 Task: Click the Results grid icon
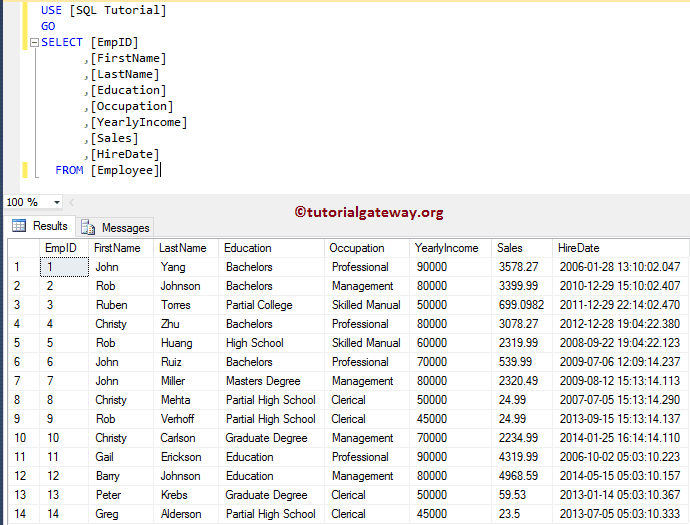19,226
